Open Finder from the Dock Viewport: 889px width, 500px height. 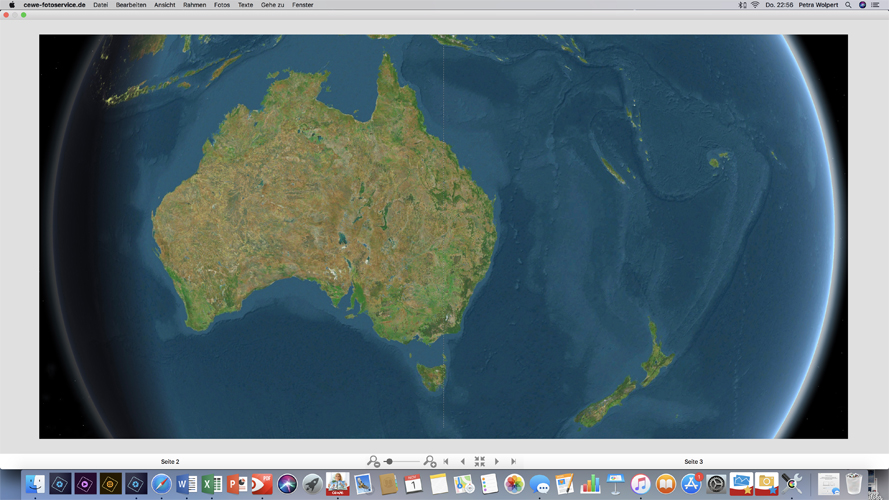tap(35, 484)
